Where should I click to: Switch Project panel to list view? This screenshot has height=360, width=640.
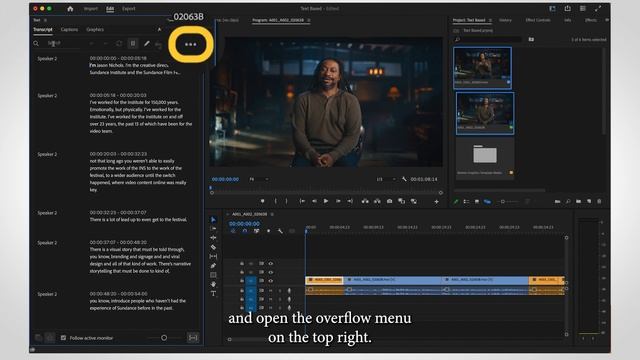(x=466, y=202)
